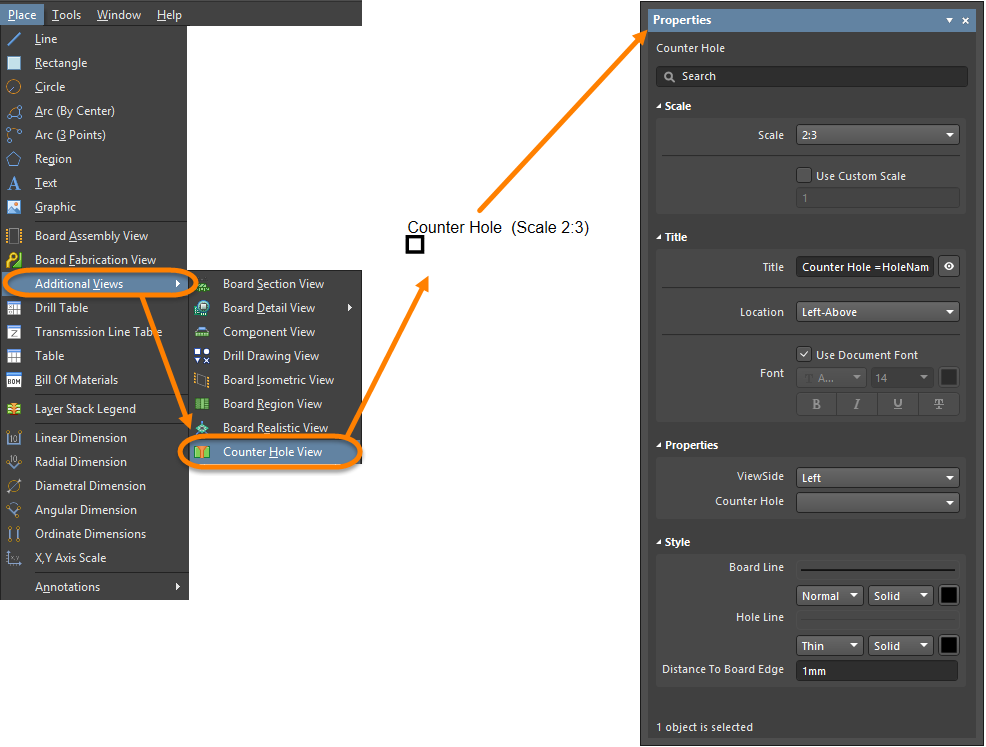Viewport: 986px width, 747px height.
Task: Open the ViewSide dropdown
Action: [x=877, y=478]
